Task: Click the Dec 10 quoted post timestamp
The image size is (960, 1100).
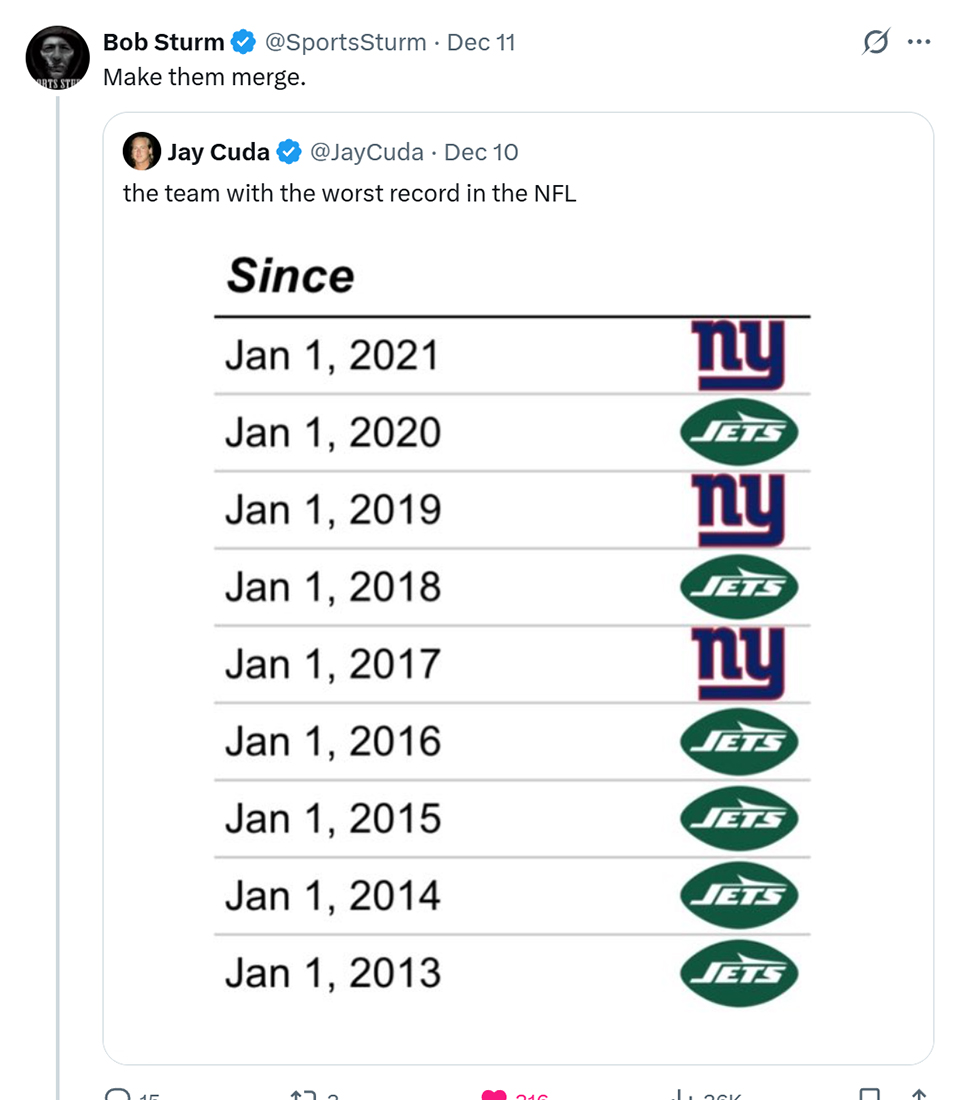Action: point(481,152)
